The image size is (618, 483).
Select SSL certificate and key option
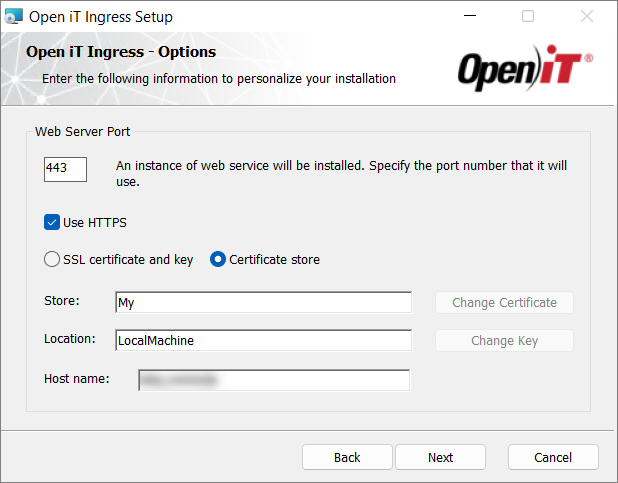click(x=52, y=259)
